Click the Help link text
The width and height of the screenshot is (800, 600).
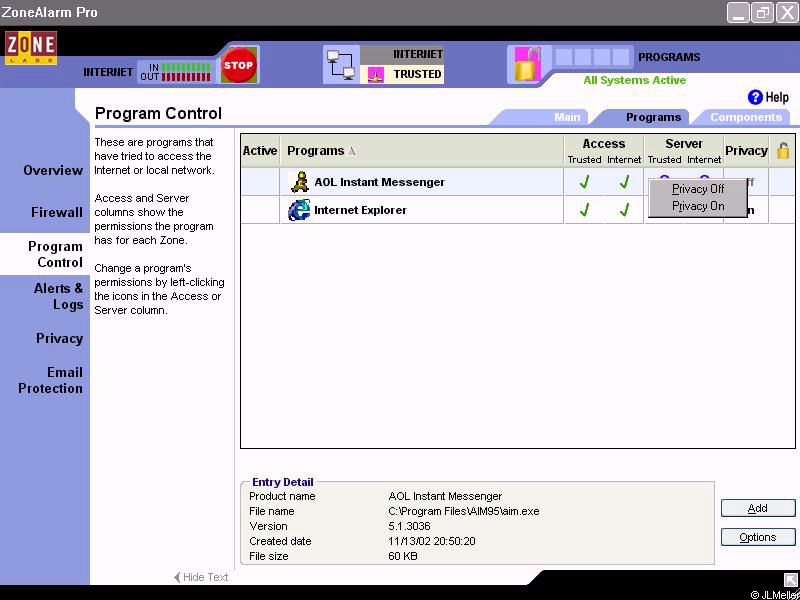777,97
